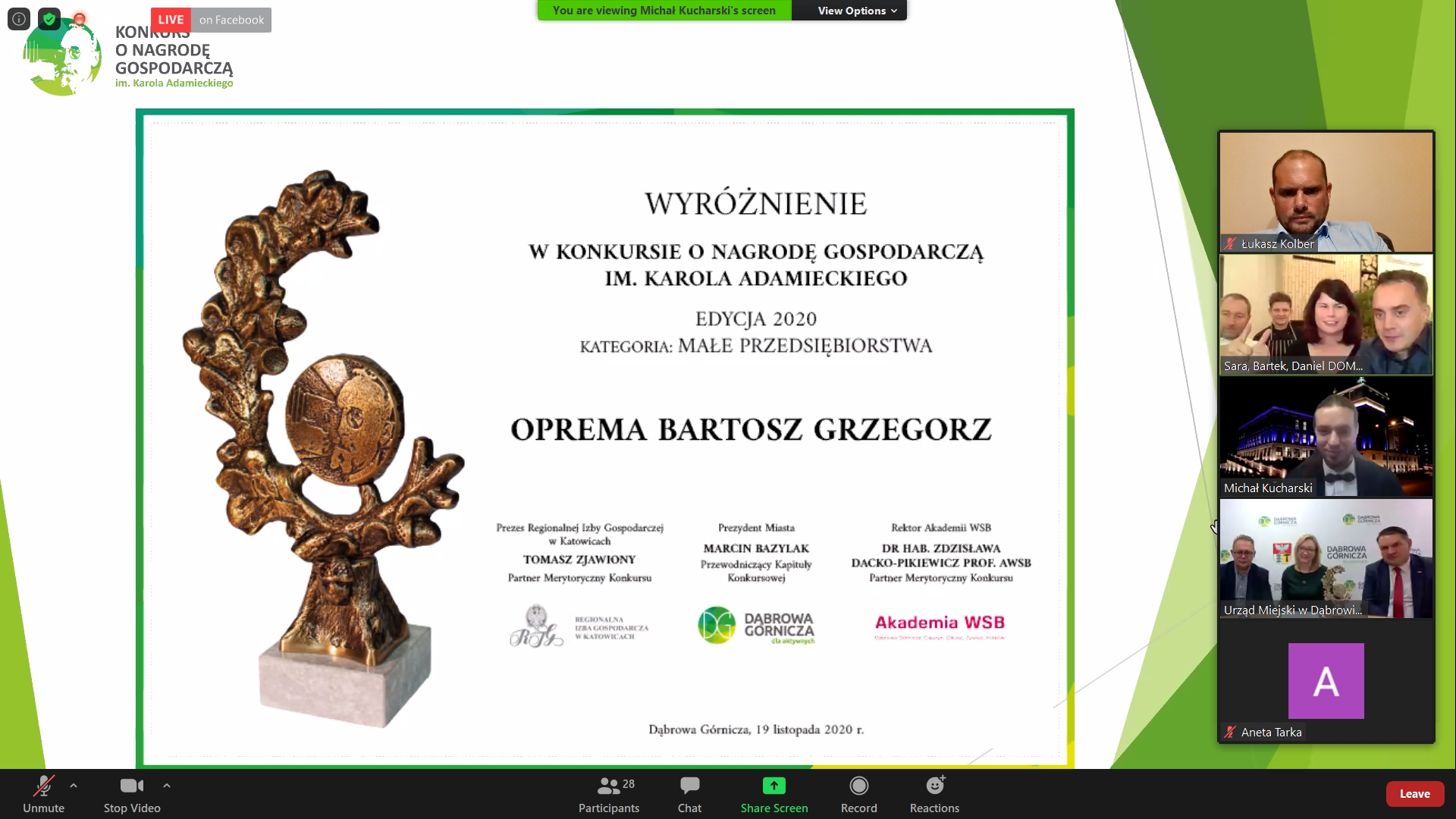Click 'KATEGORIA: MAŁE PRZEDSIĘBIORSTWA' text
Screen dimensions: 1456x819
(756, 346)
